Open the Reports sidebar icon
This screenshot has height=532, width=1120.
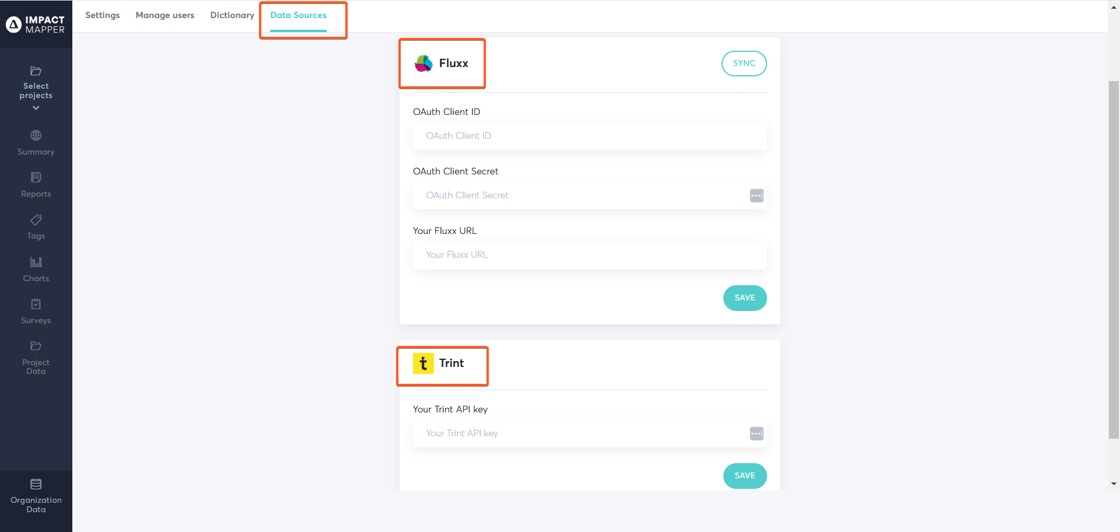[36, 178]
